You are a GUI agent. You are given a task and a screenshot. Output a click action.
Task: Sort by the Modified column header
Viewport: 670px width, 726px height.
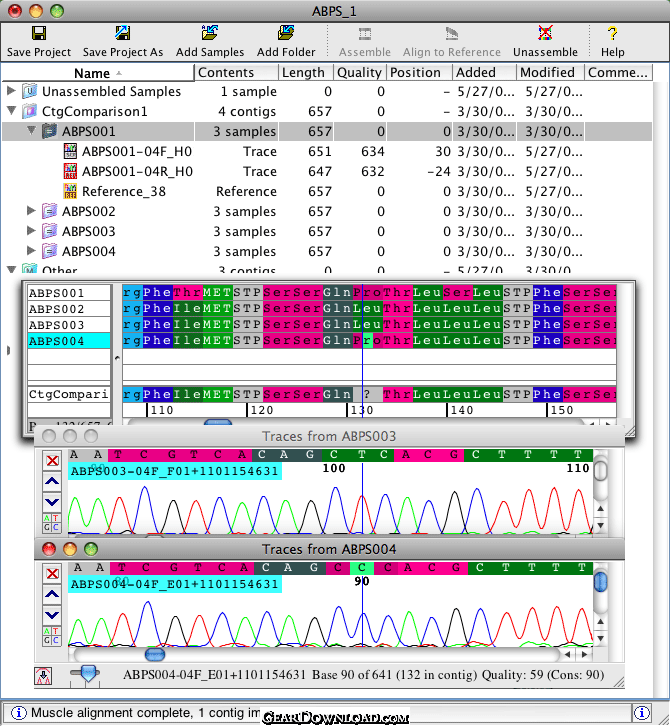pyautogui.click(x=550, y=73)
